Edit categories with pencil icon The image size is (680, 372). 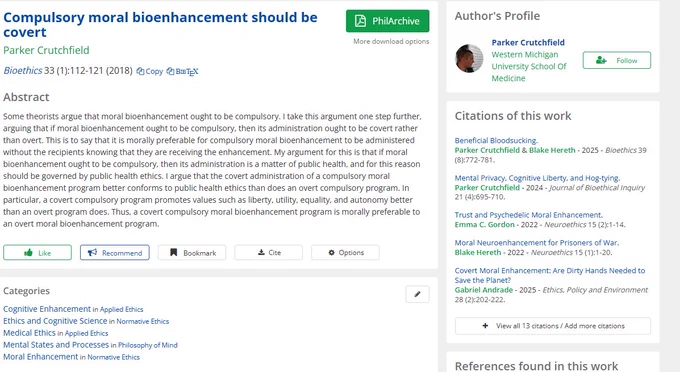tap(417, 294)
